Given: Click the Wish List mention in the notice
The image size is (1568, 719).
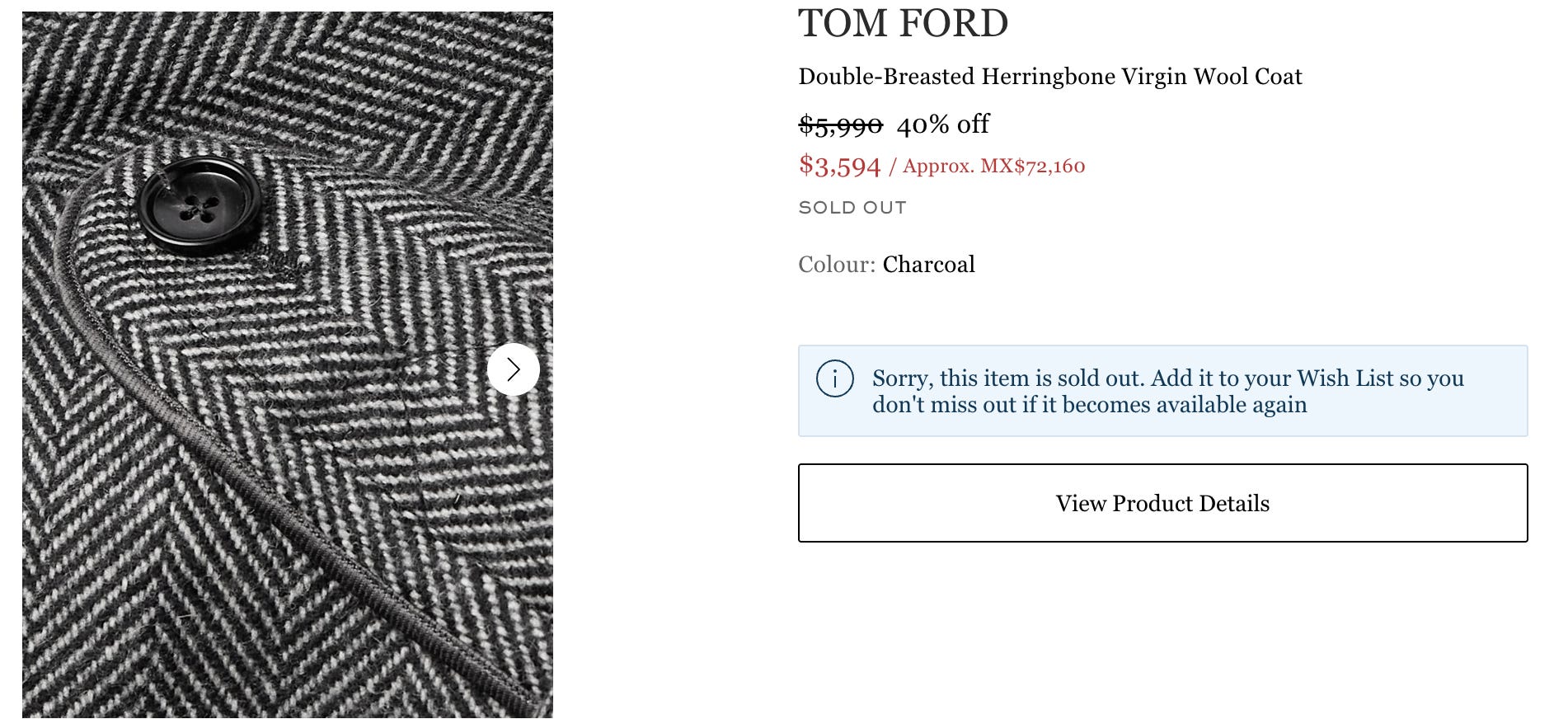Looking at the screenshot, I should [x=1345, y=378].
